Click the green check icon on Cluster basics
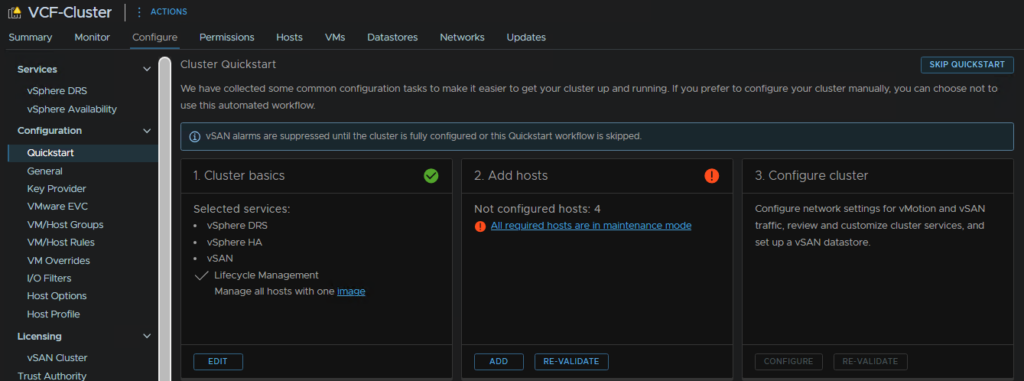Image resolution: width=1024 pixels, height=381 pixels. coord(431,176)
